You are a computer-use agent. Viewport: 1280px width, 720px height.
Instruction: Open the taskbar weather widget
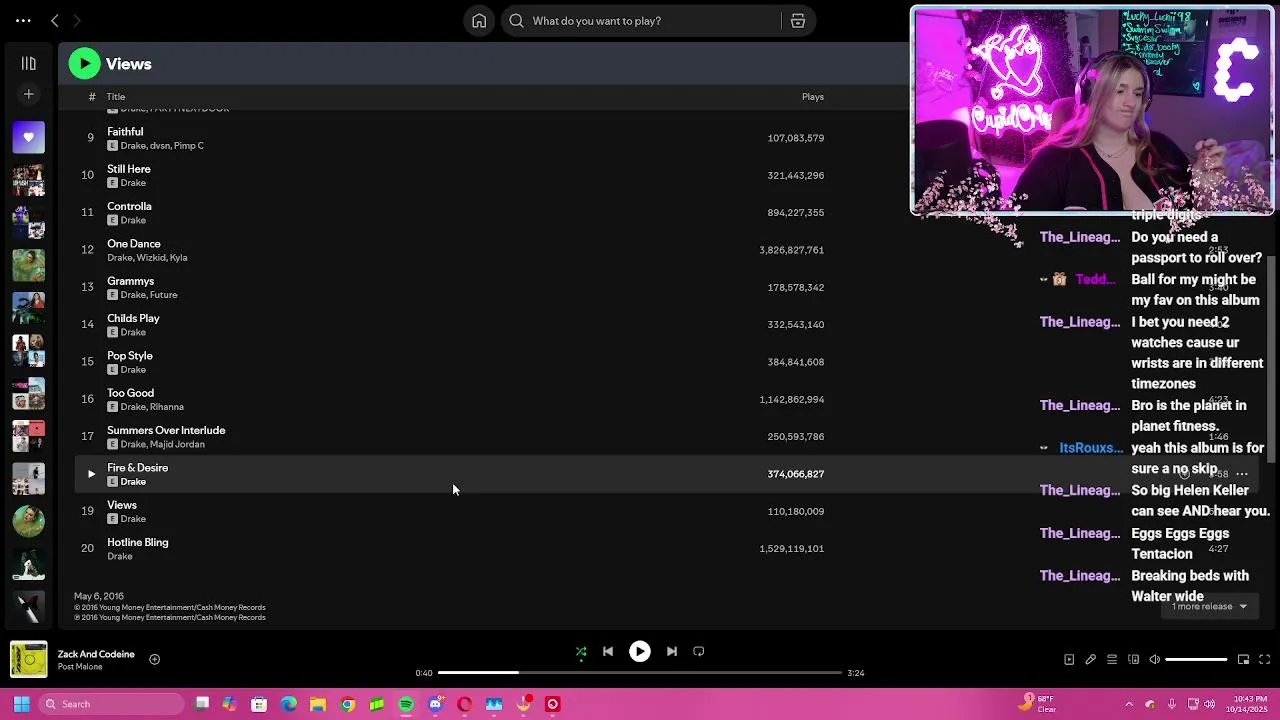(x=1038, y=704)
